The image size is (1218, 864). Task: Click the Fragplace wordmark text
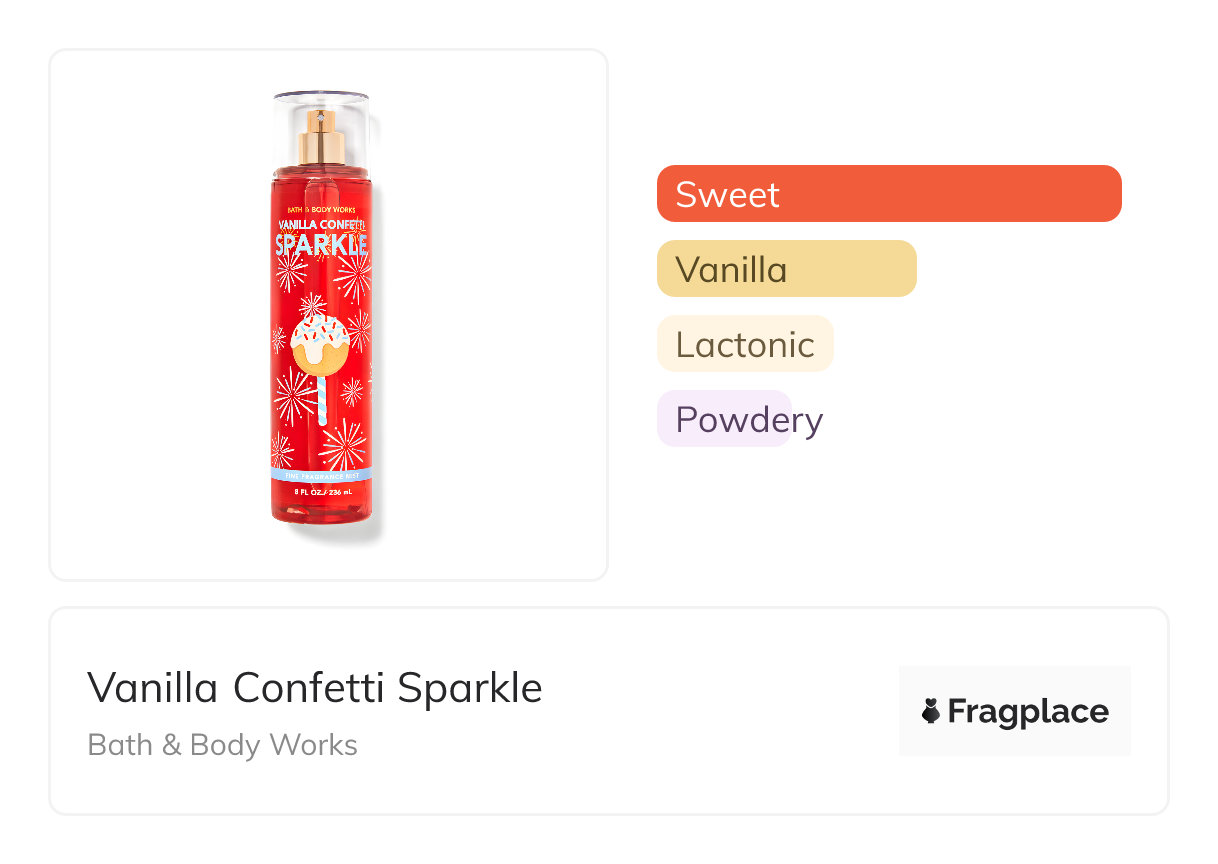[1027, 711]
